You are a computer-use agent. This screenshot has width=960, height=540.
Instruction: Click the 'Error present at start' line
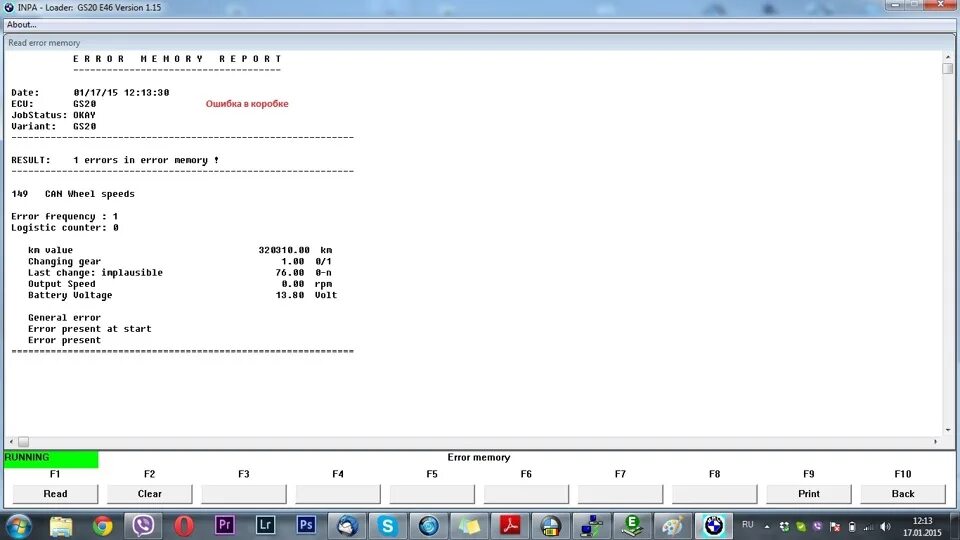tap(89, 329)
